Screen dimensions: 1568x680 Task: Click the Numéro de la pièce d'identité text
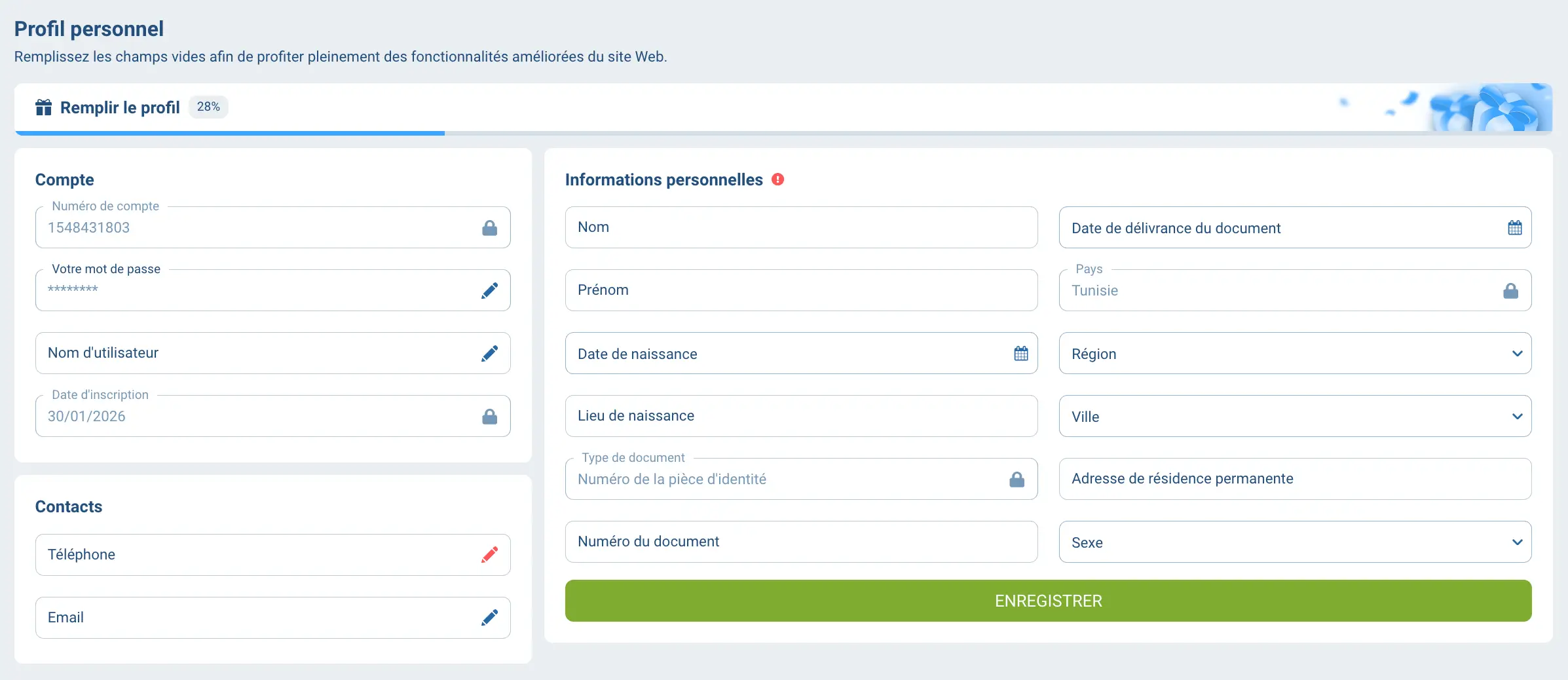pyautogui.click(x=671, y=480)
